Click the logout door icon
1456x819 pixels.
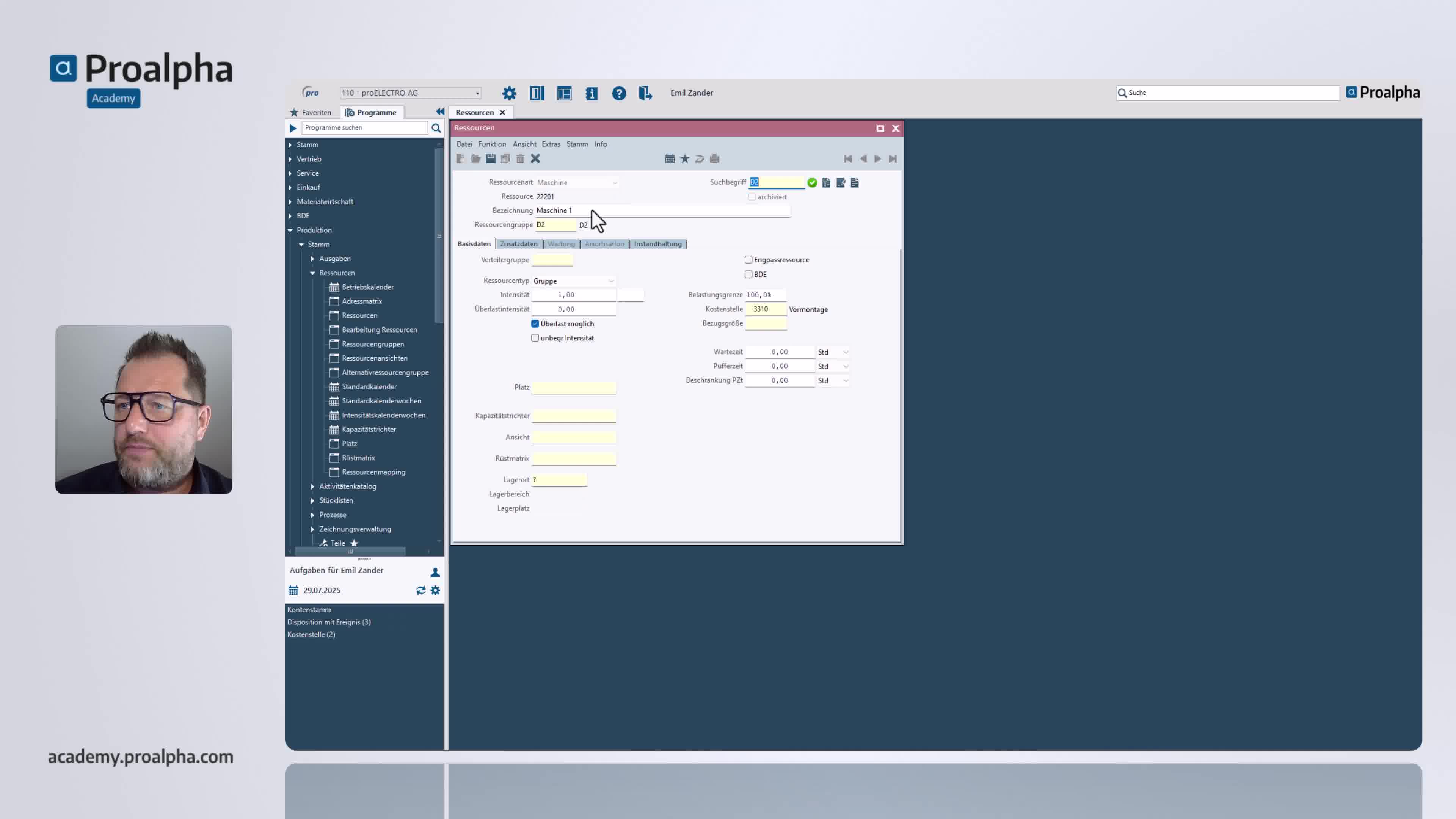click(x=645, y=93)
